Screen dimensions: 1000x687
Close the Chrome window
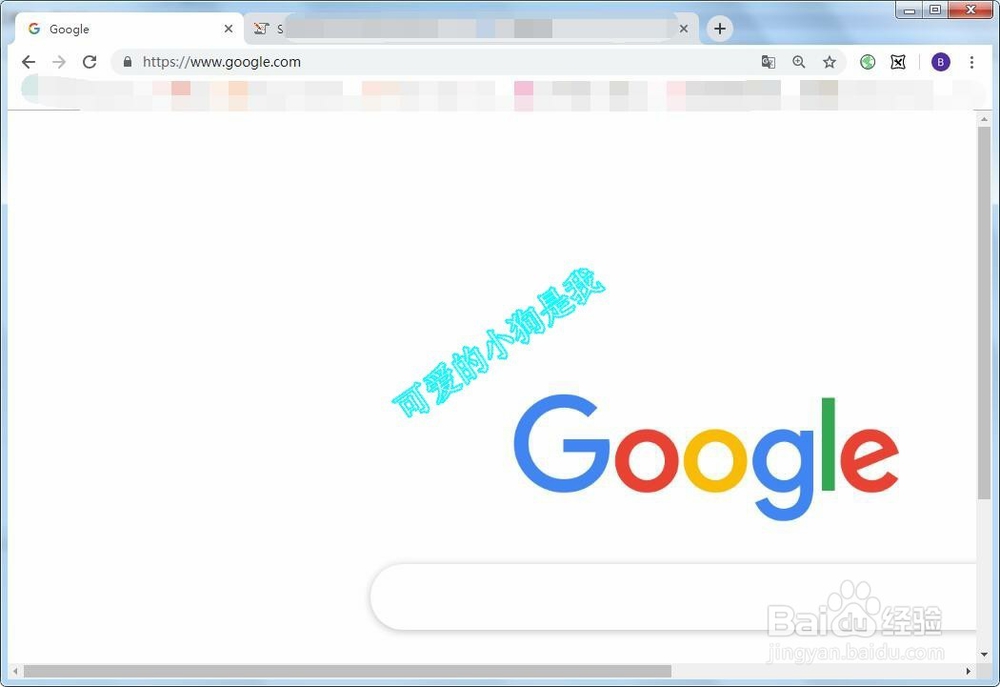click(971, 10)
